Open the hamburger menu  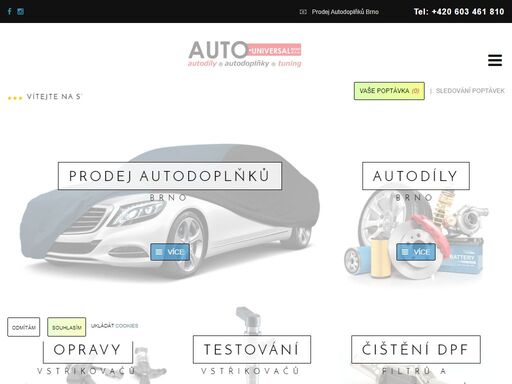coord(495,60)
